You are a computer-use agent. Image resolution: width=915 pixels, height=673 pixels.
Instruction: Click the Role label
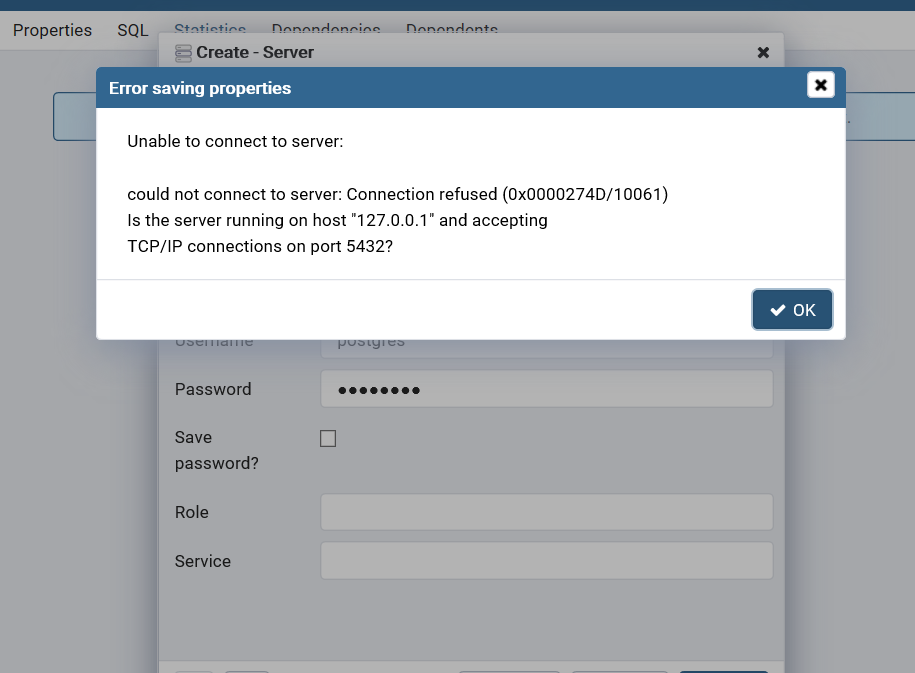[x=191, y=512]
